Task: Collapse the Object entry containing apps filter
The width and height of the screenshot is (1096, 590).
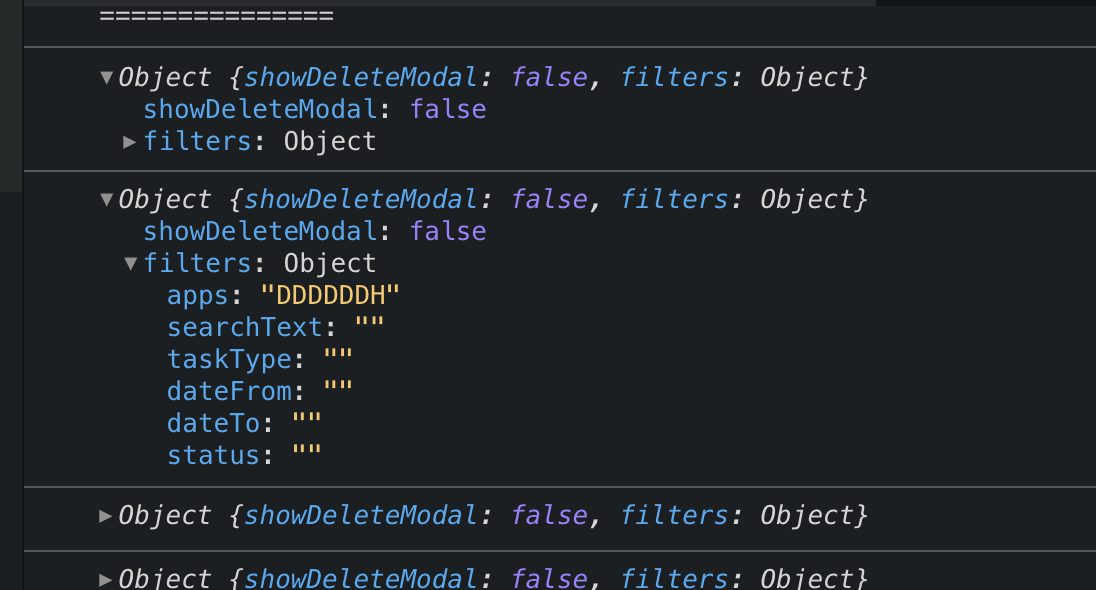Action: (106, 200)
